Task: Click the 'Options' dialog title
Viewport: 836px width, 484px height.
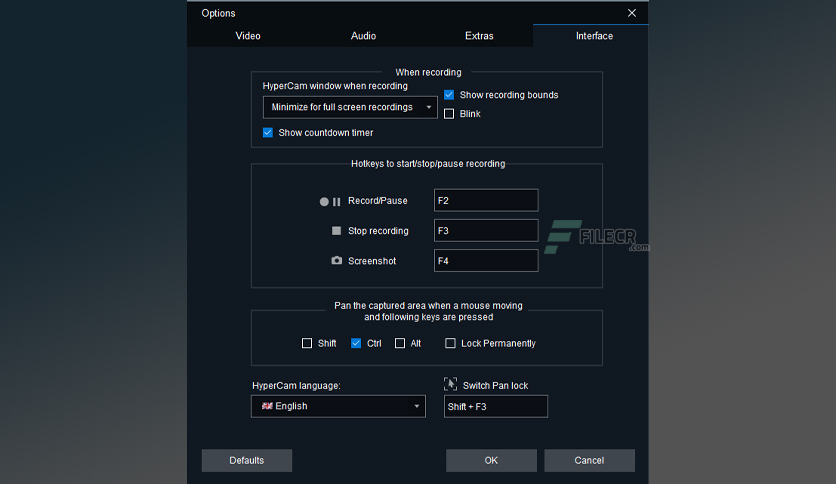Action: coord(218,13)
